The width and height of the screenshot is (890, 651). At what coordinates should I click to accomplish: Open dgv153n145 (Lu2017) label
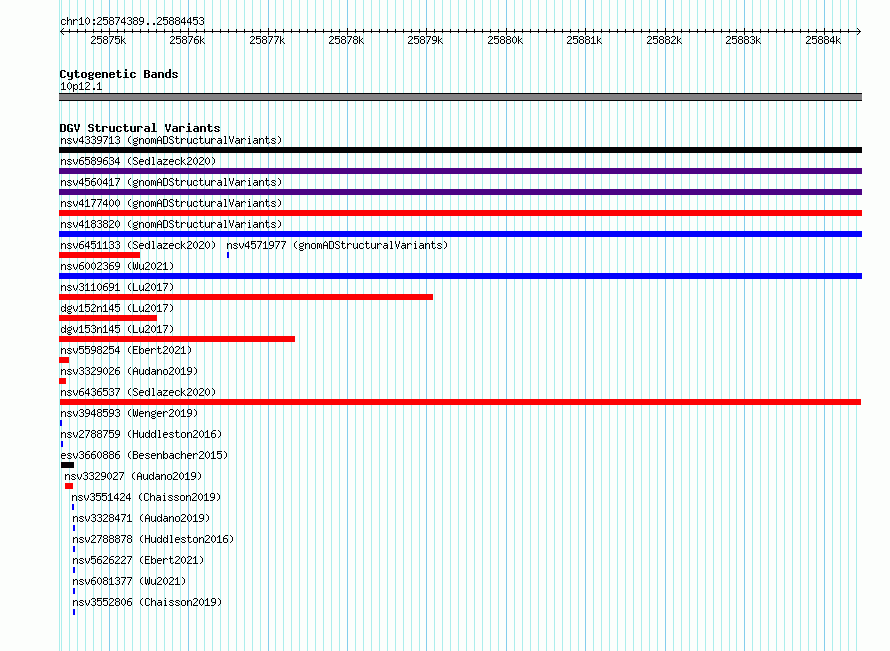coord(117,329)
